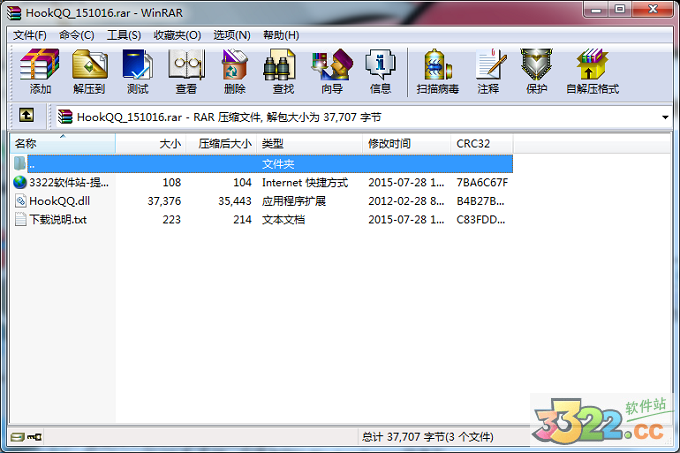
Task: Open the 查看 (View) tool
Action: click(186, 70)
